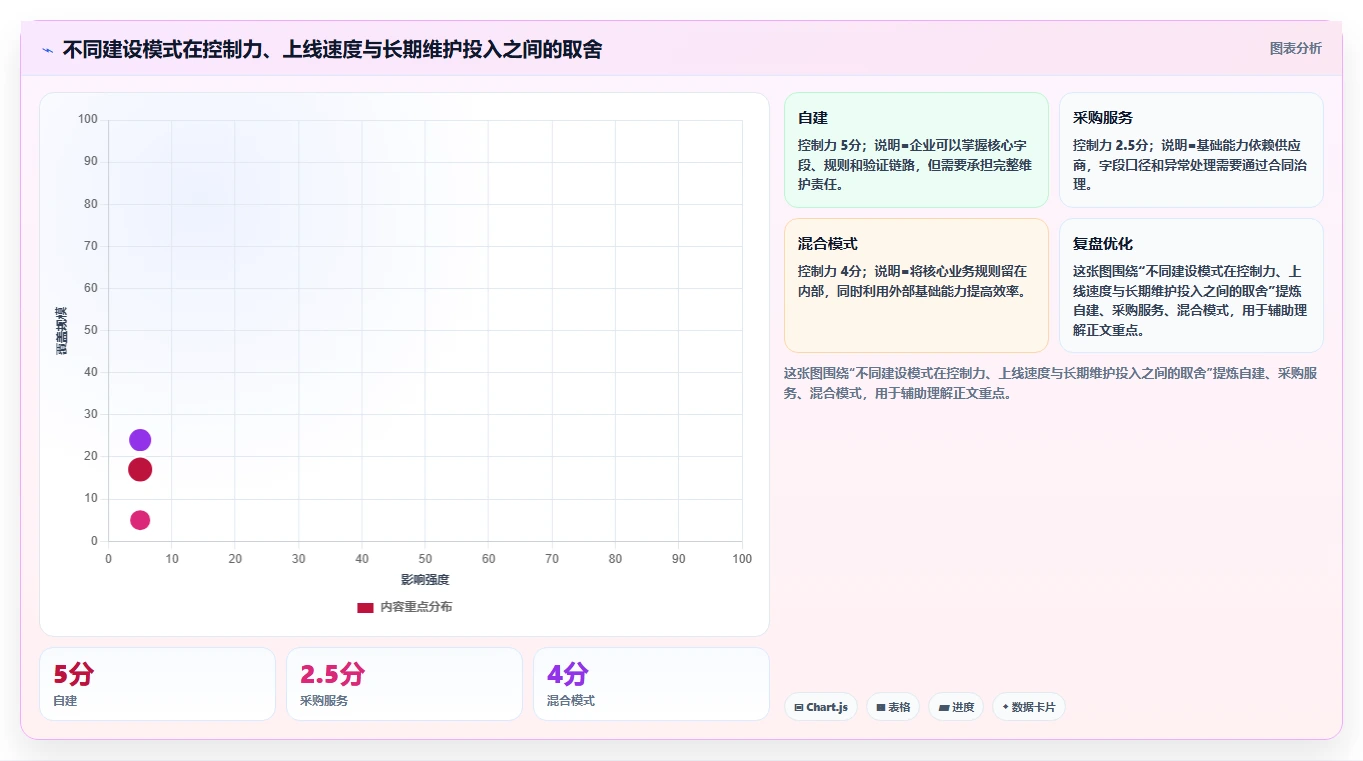Open the 复盘优化 card
The height and width of the screenshot is (761, 1363).
point(1191,285)
